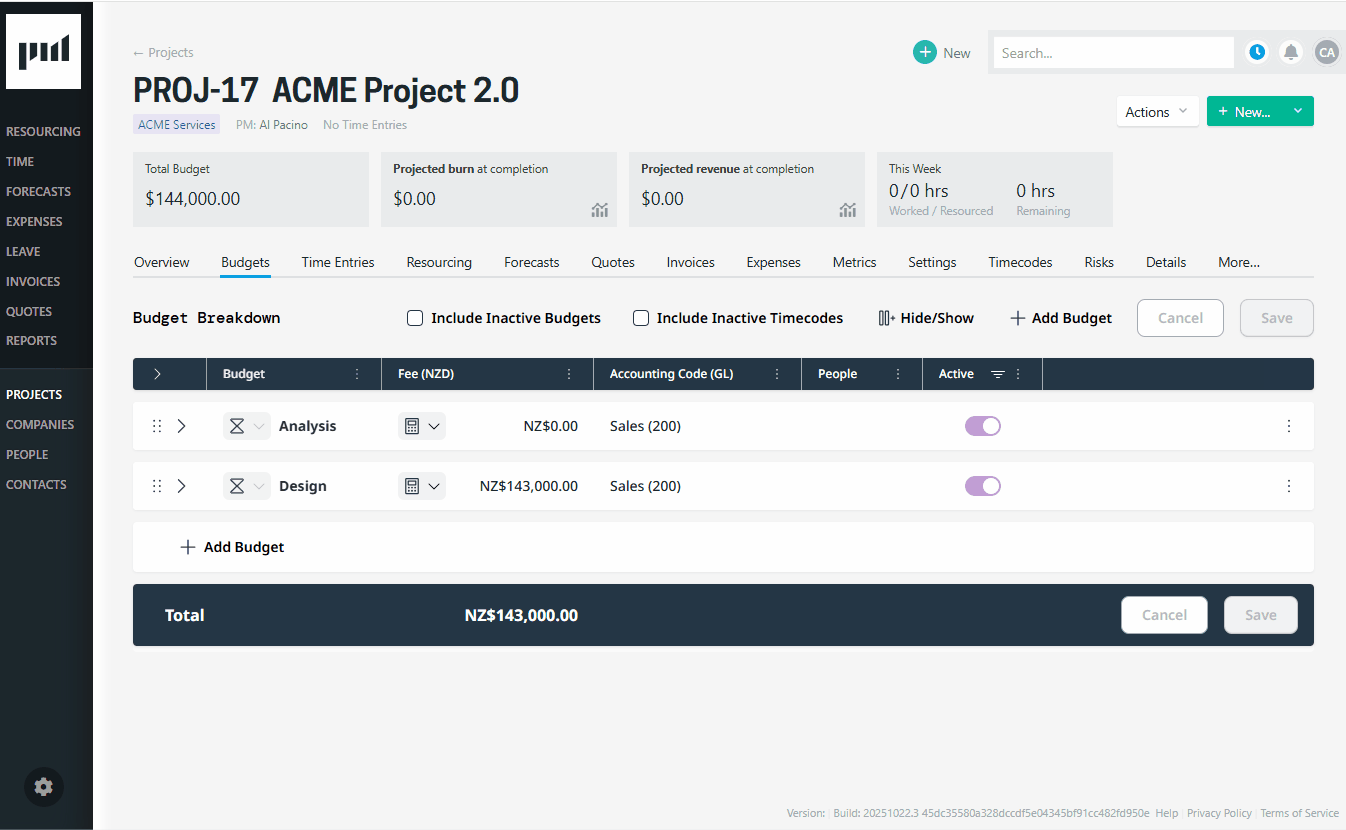This screenshot has width=1346, height=830.
Task: Click the Analysis row drag handle
Action: click(157, 426)
